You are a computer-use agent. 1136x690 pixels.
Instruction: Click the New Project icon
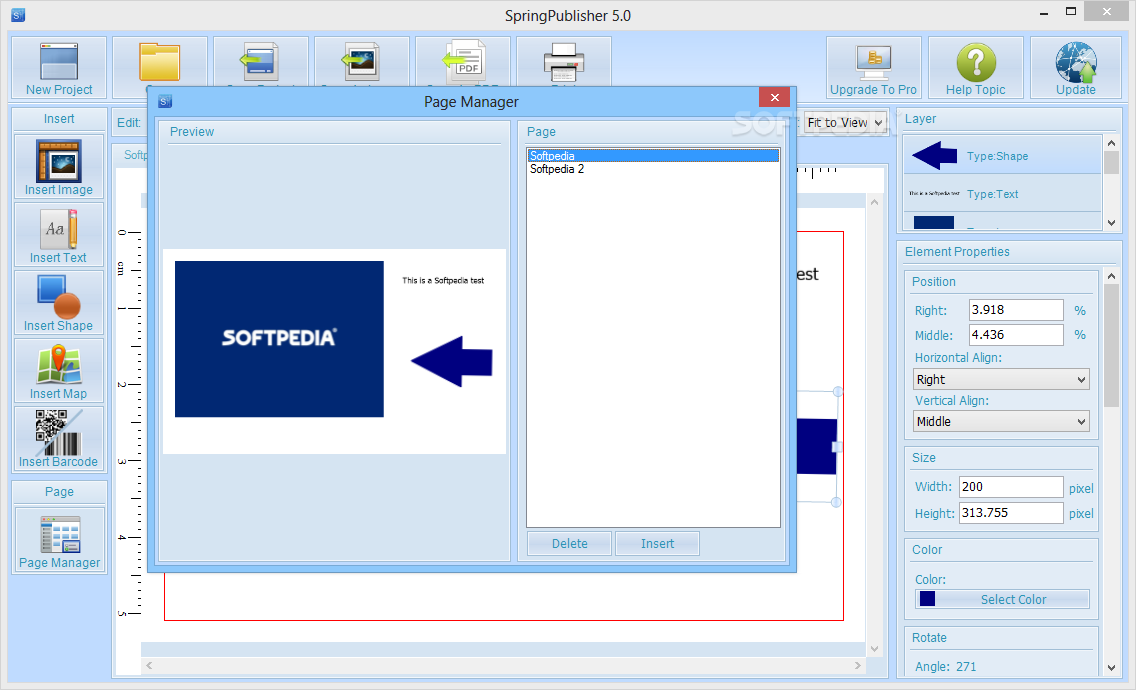click(59, 67)
